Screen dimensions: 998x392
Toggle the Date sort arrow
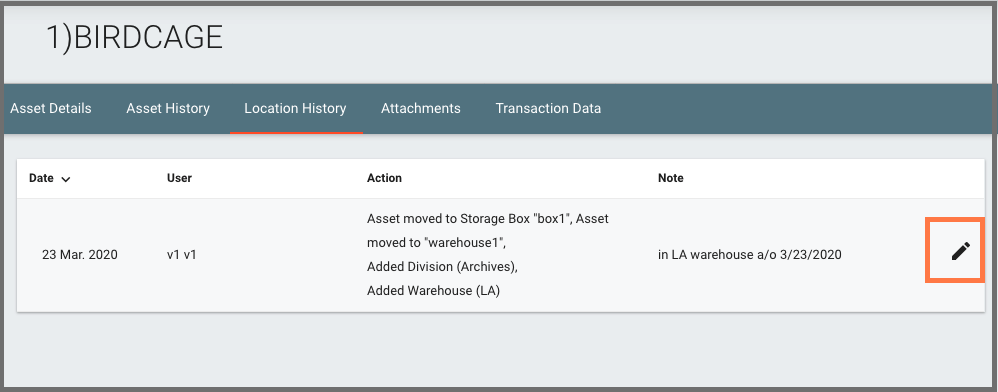[x=66, y=179]
